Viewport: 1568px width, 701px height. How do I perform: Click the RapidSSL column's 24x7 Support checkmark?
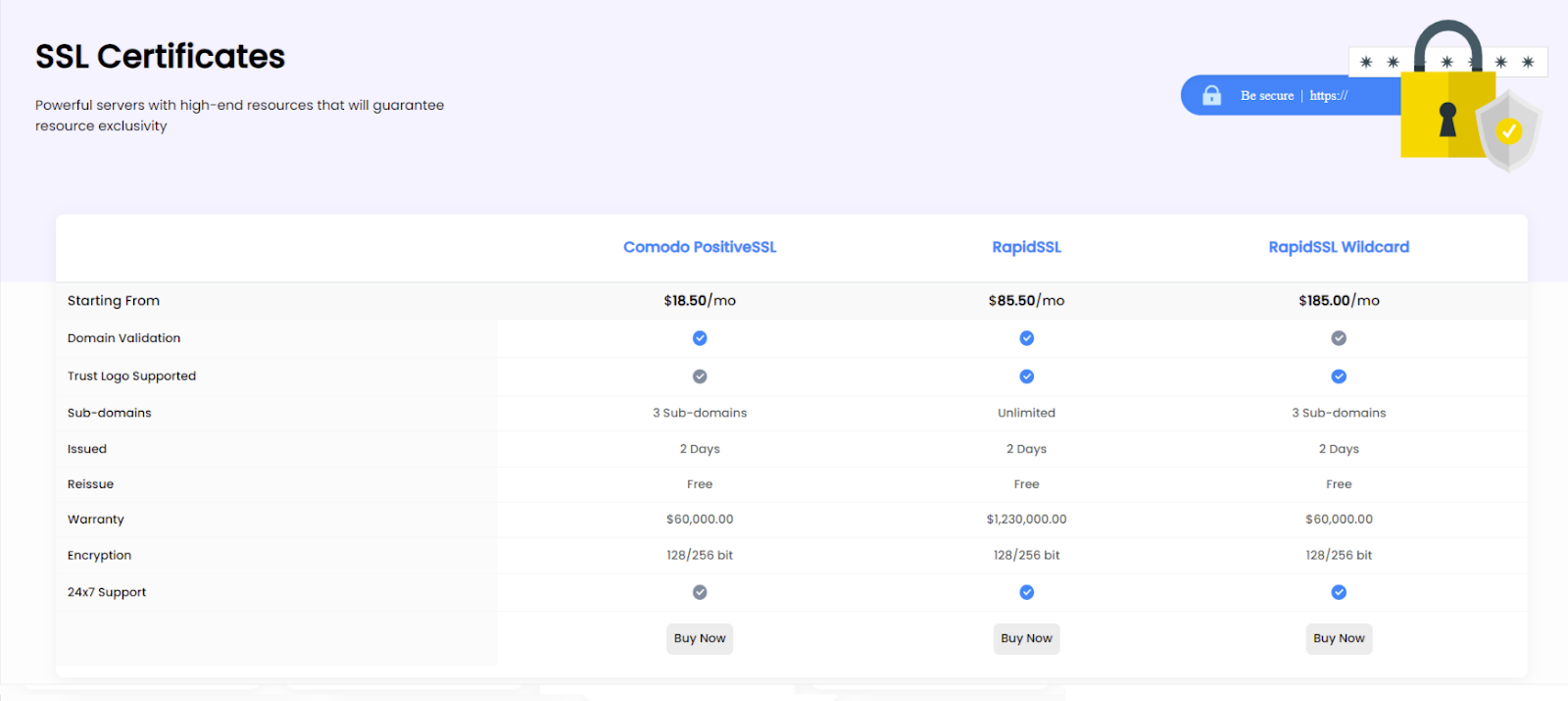1026,592
